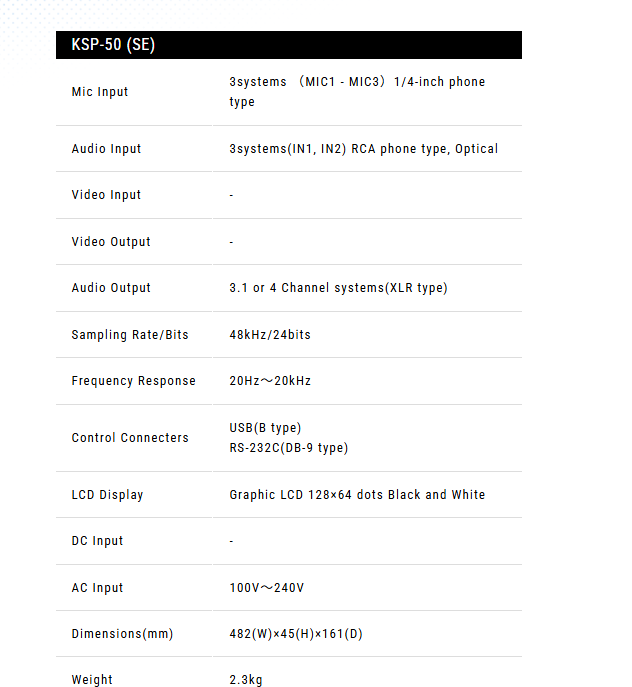Image resolution: width=632 pixels, height=687 pixels.
Task: Select the Audio Output label
Action: click(x=111, y=288)
